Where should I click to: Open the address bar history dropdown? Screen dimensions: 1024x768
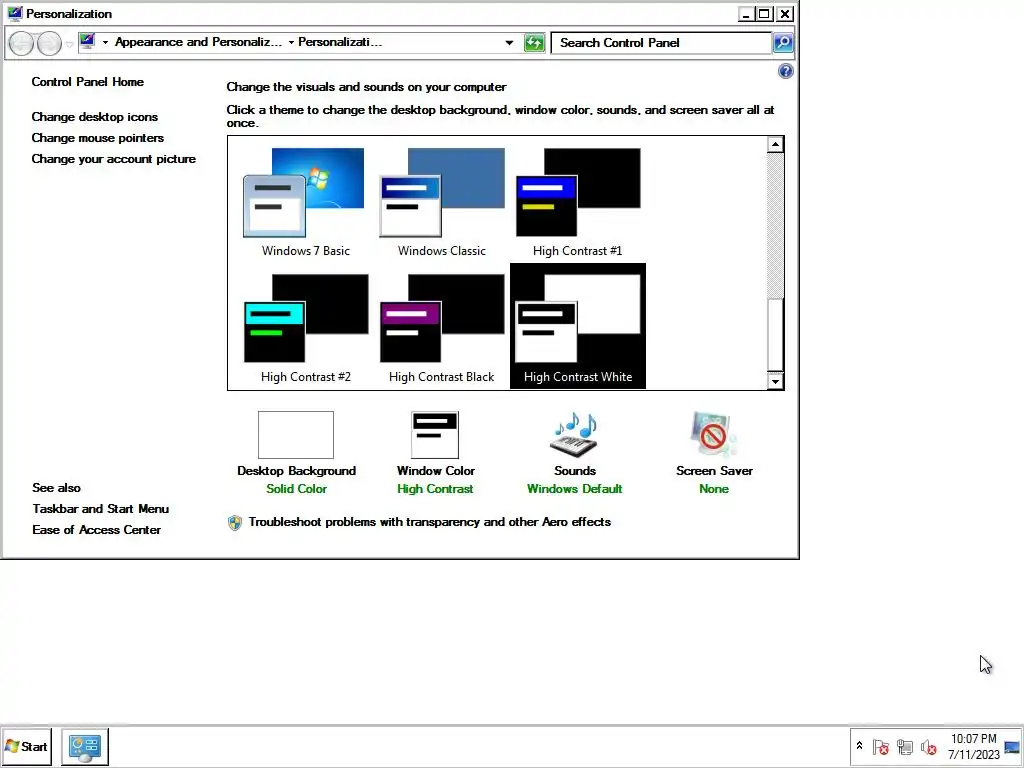pyautogui.click(x=509, y=43)
